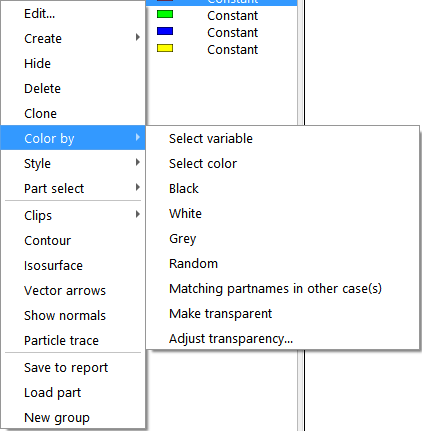
Task: Click the blue color swatch
Action: tap(165, 31)
